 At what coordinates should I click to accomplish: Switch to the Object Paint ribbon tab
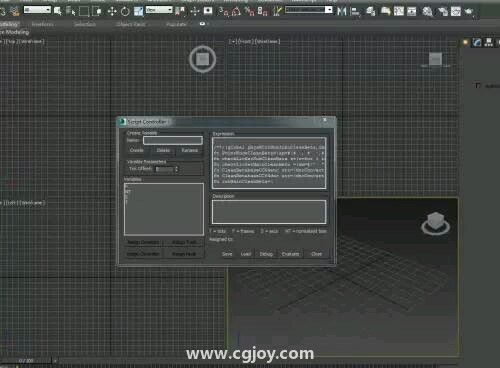click(x=131, y=24)
